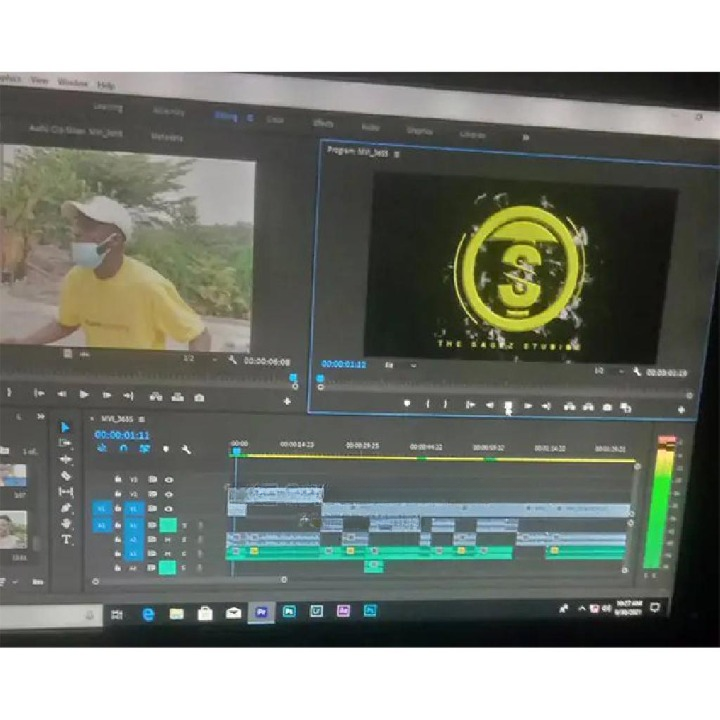Open Program panel menu icon
Image resolution: width=720 pixels, height=720 pixels.
tap(397, 155)
